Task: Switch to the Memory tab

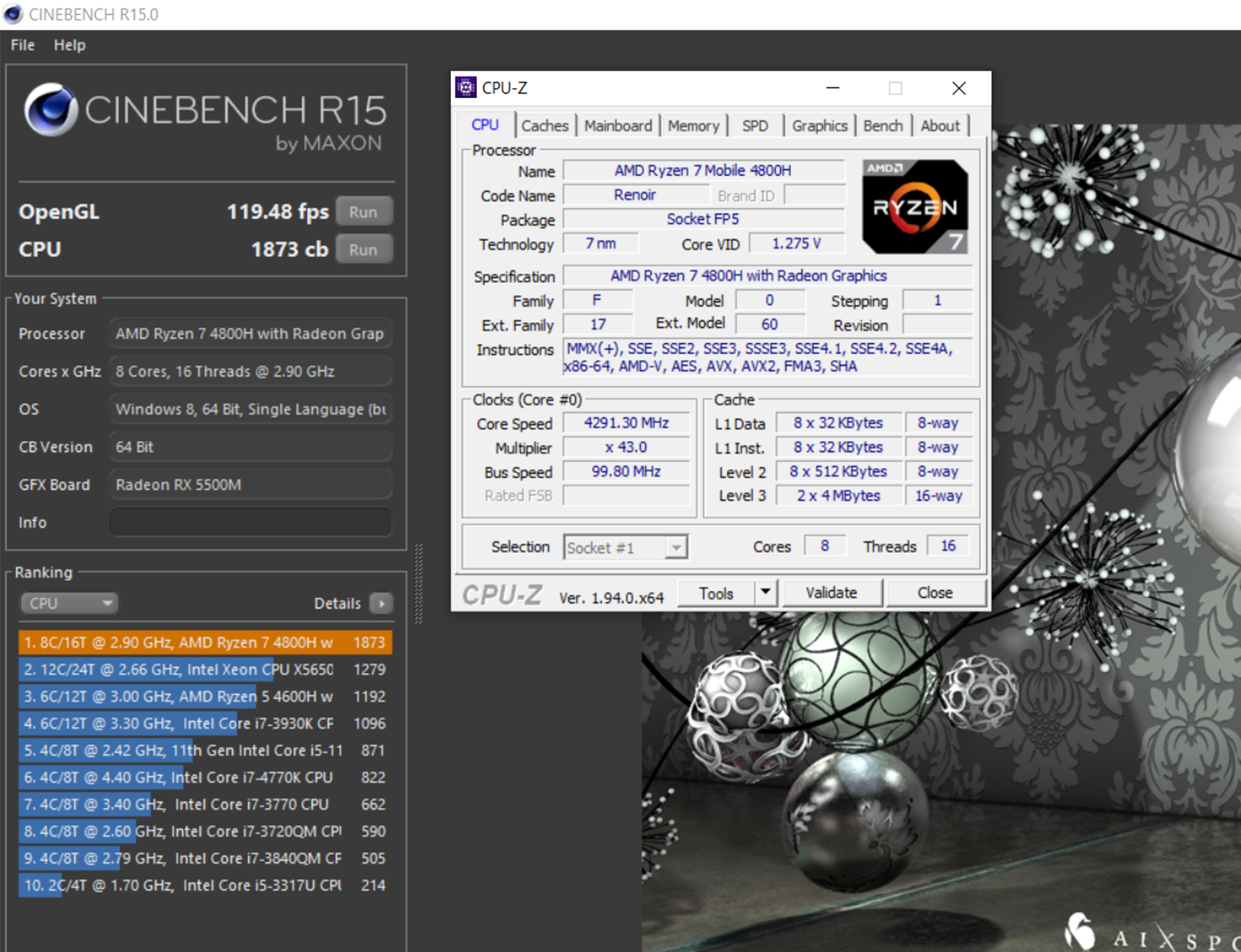Action: point(693,125)
